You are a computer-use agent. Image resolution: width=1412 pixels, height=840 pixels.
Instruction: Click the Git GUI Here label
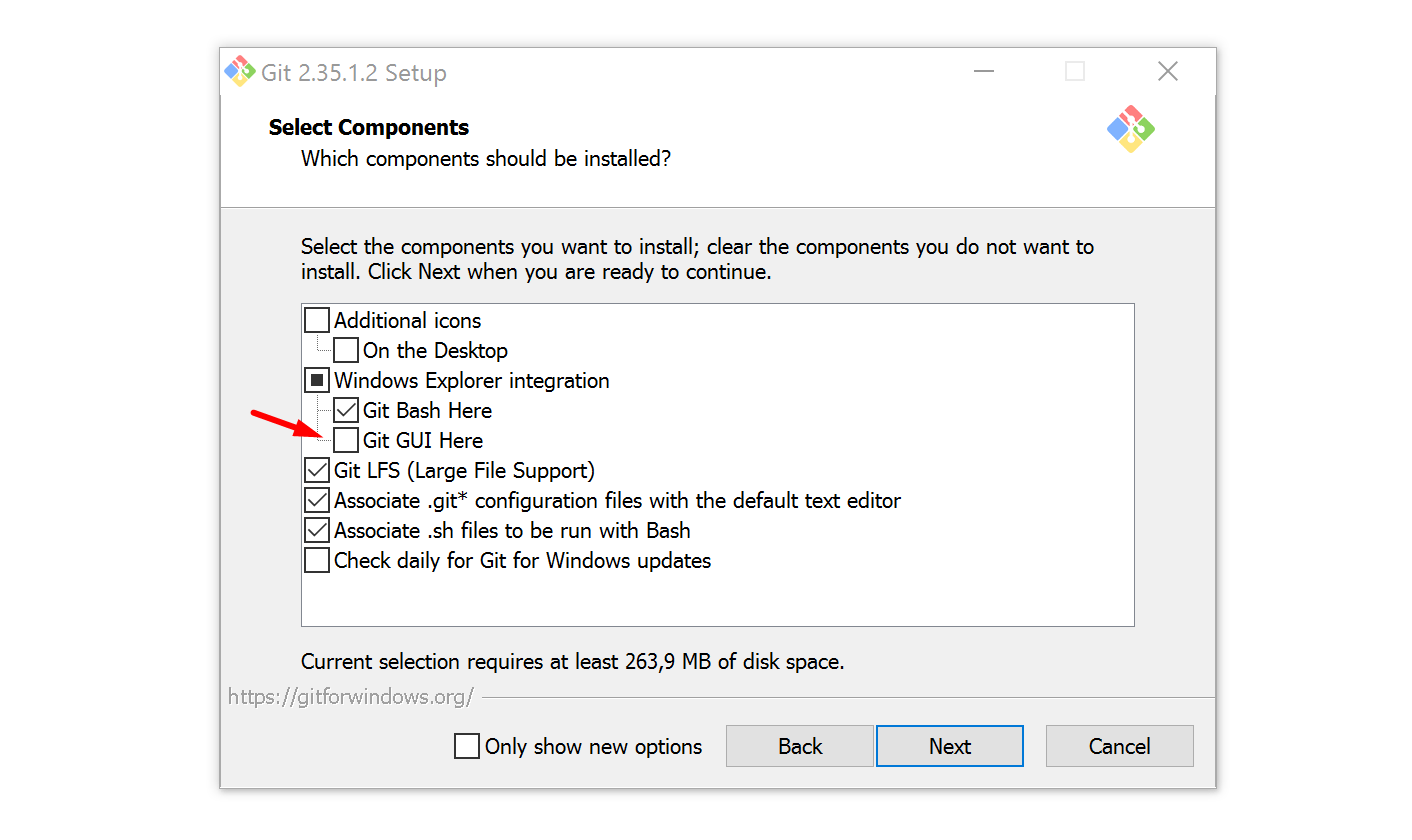point(423,441)
